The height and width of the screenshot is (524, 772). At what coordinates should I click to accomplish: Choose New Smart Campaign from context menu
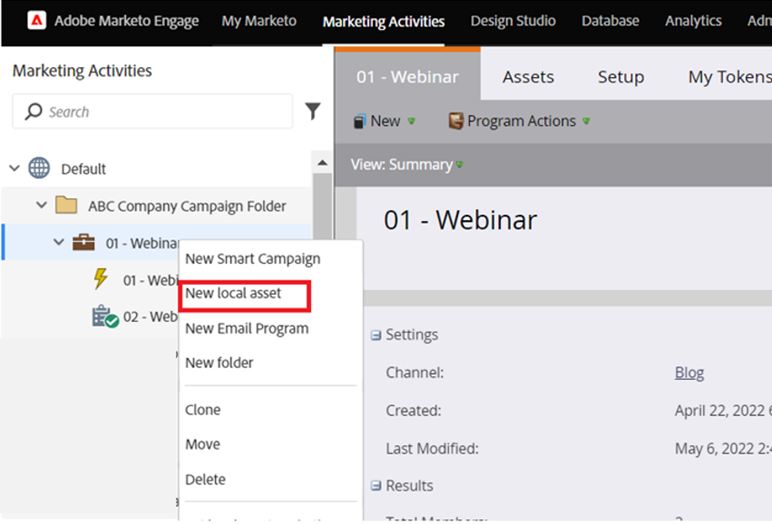point(253,259)
